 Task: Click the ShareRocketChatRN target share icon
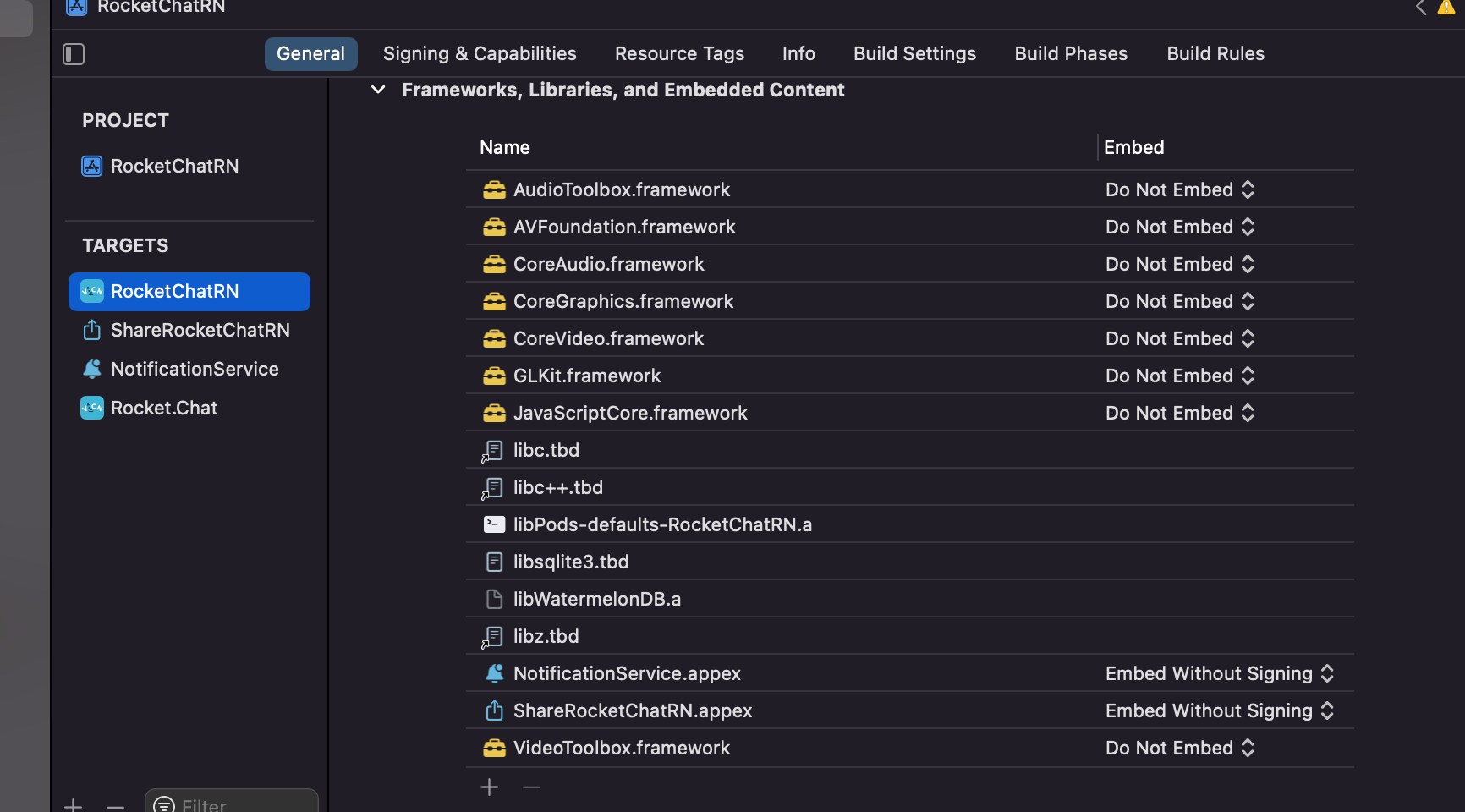click(x=92, y=330)
